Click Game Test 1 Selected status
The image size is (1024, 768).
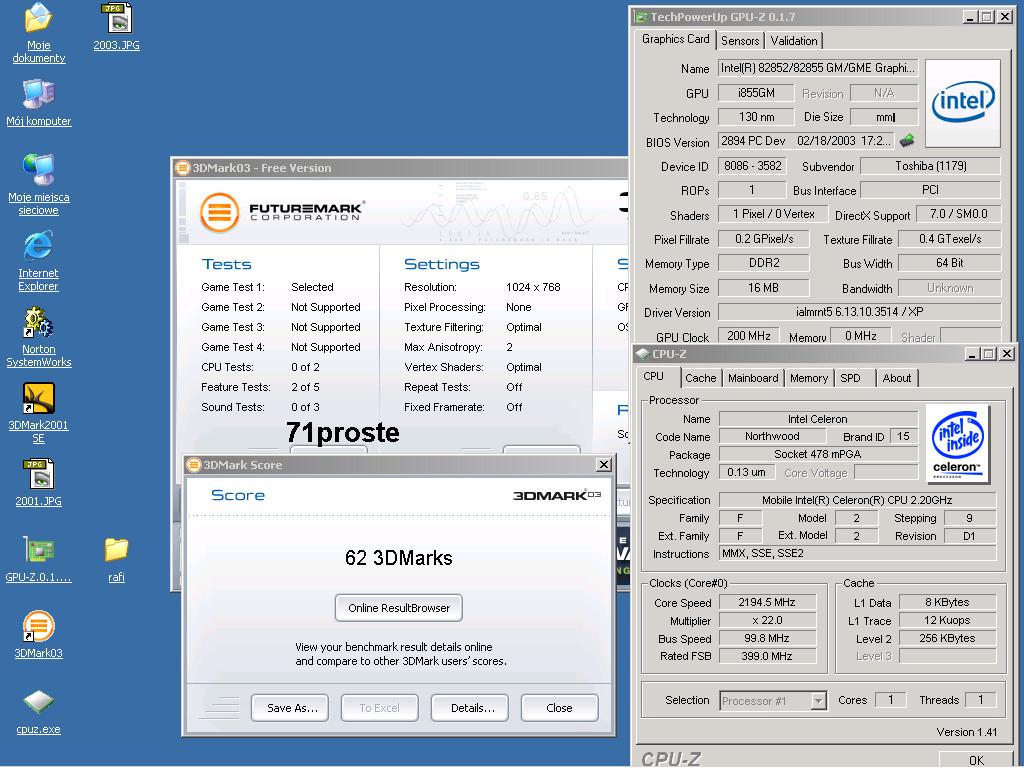(x=312, y=287)
